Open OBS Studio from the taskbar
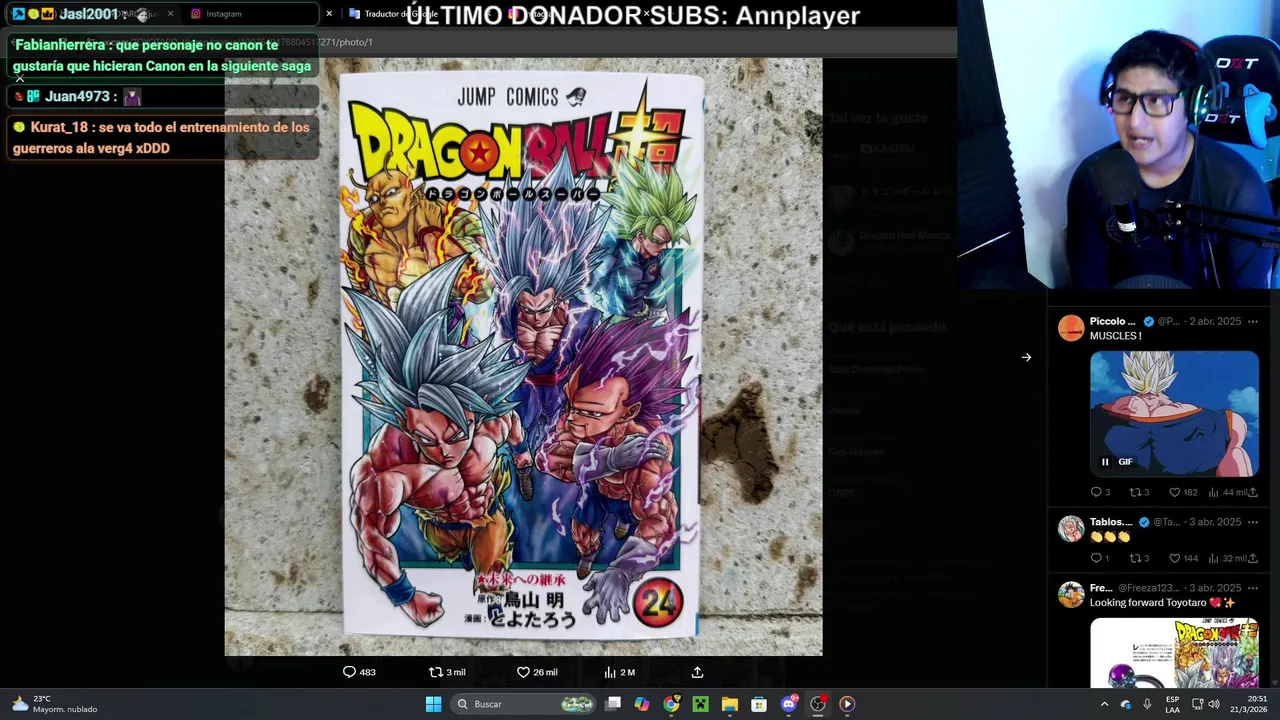1280x720 pixels. [818, 704]
